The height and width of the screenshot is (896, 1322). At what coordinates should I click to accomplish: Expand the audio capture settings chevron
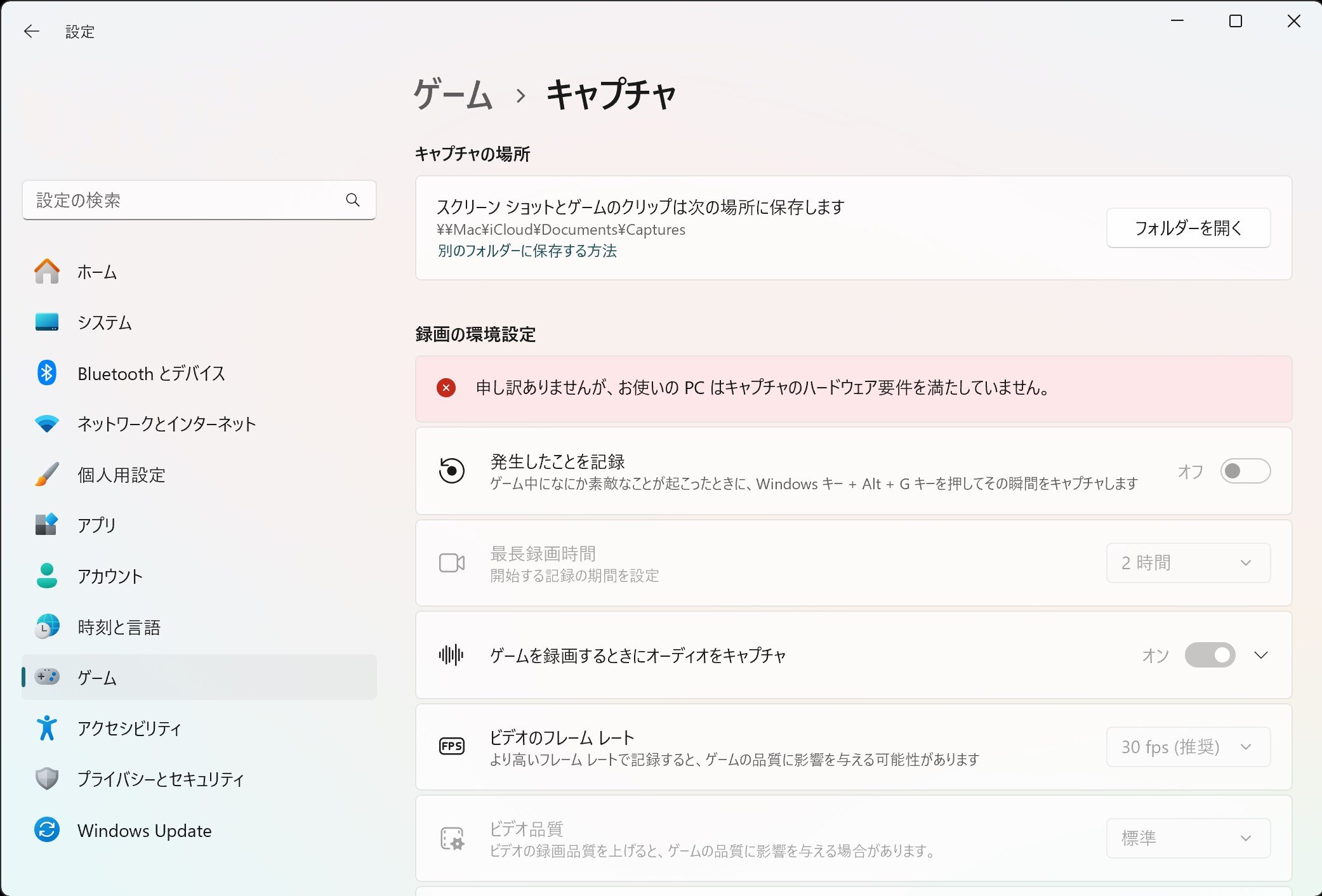(1261, 655)
